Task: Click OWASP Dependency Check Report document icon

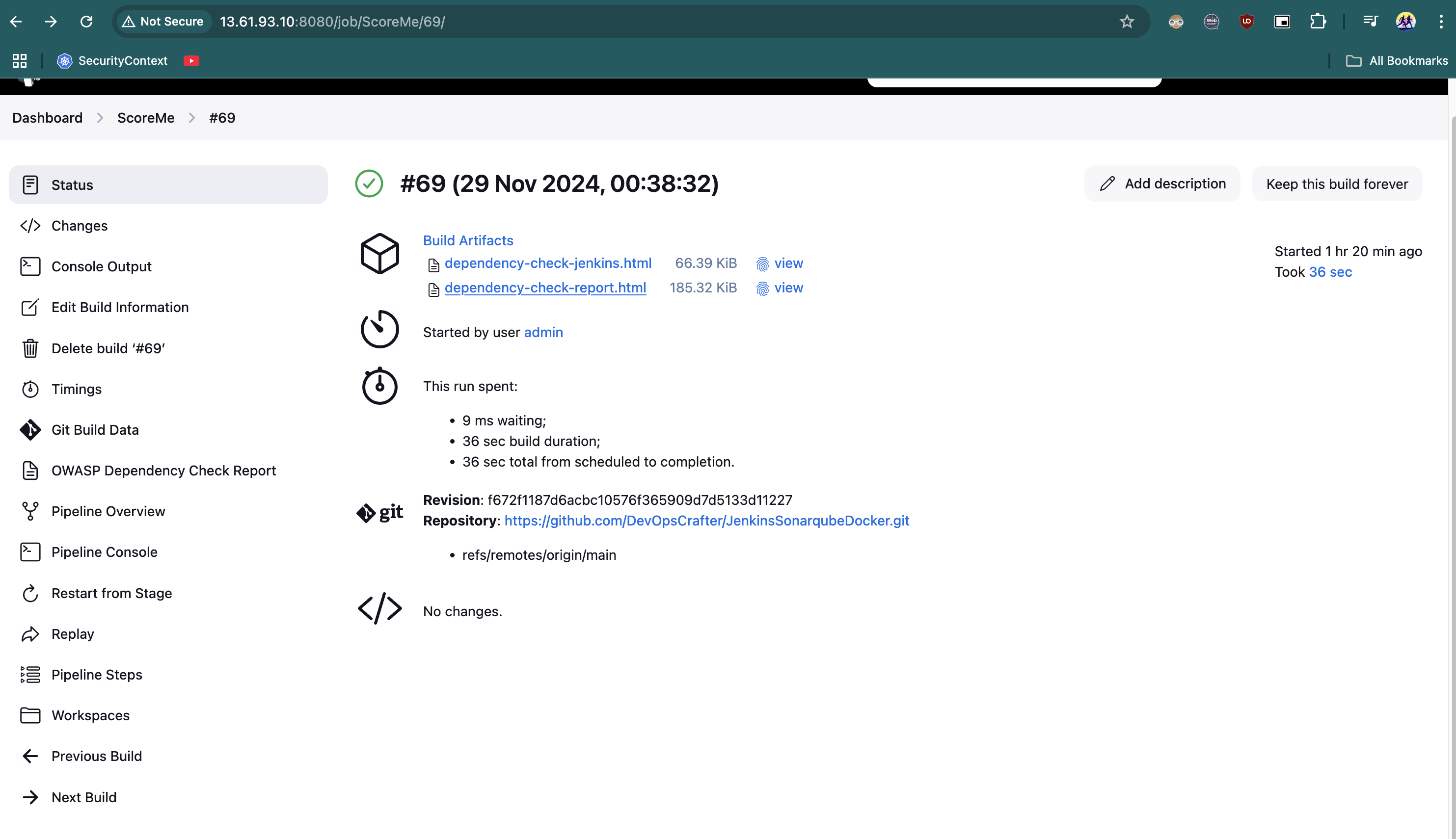Action: point(30,471)
